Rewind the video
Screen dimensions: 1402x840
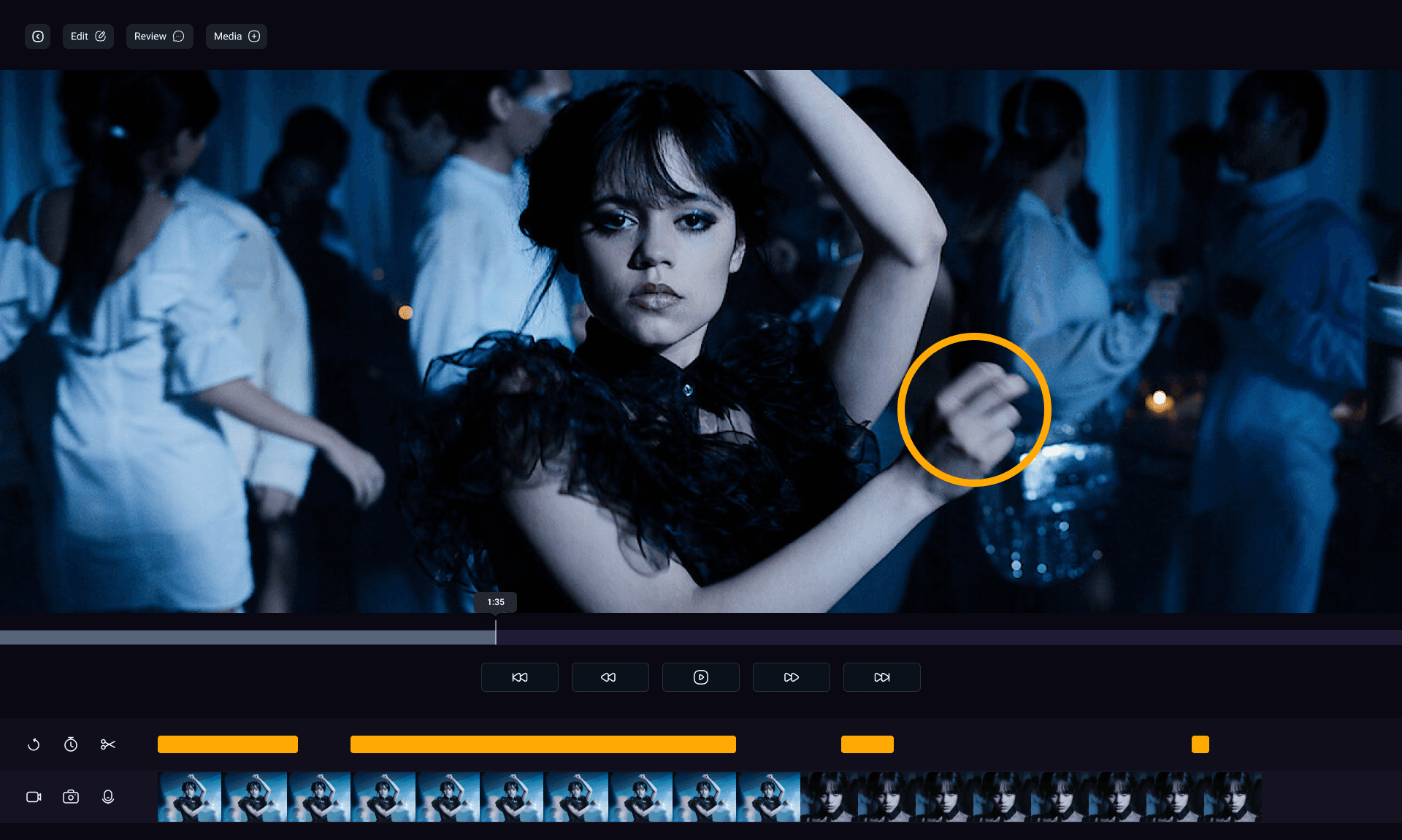point(610,677)
